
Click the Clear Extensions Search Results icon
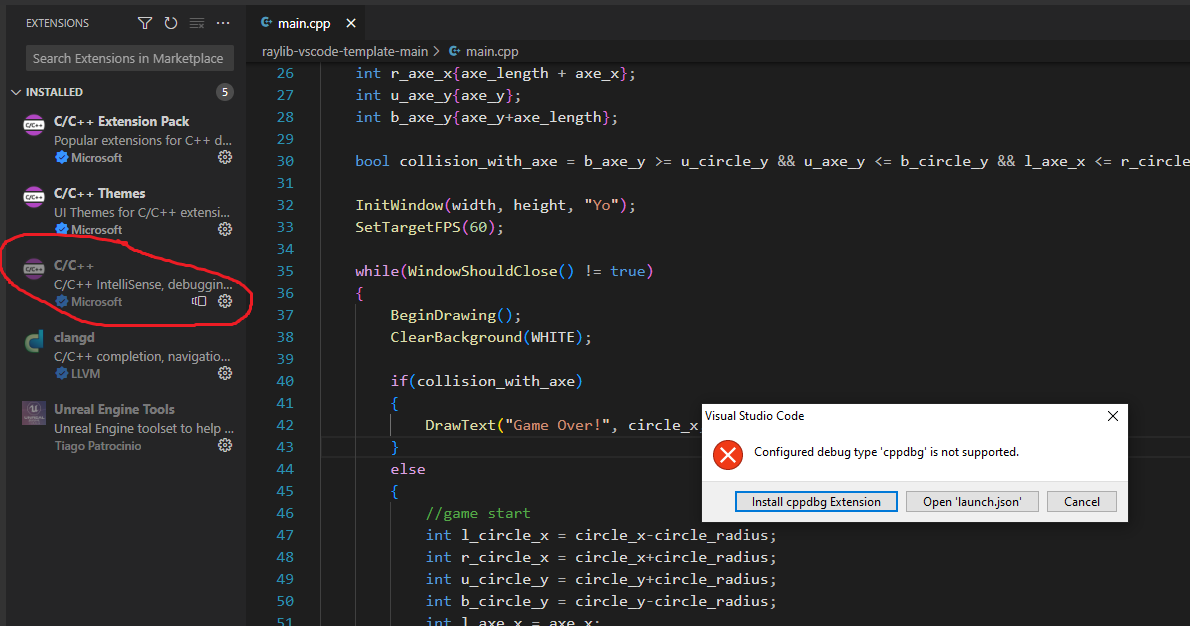(x=196, y=22)
